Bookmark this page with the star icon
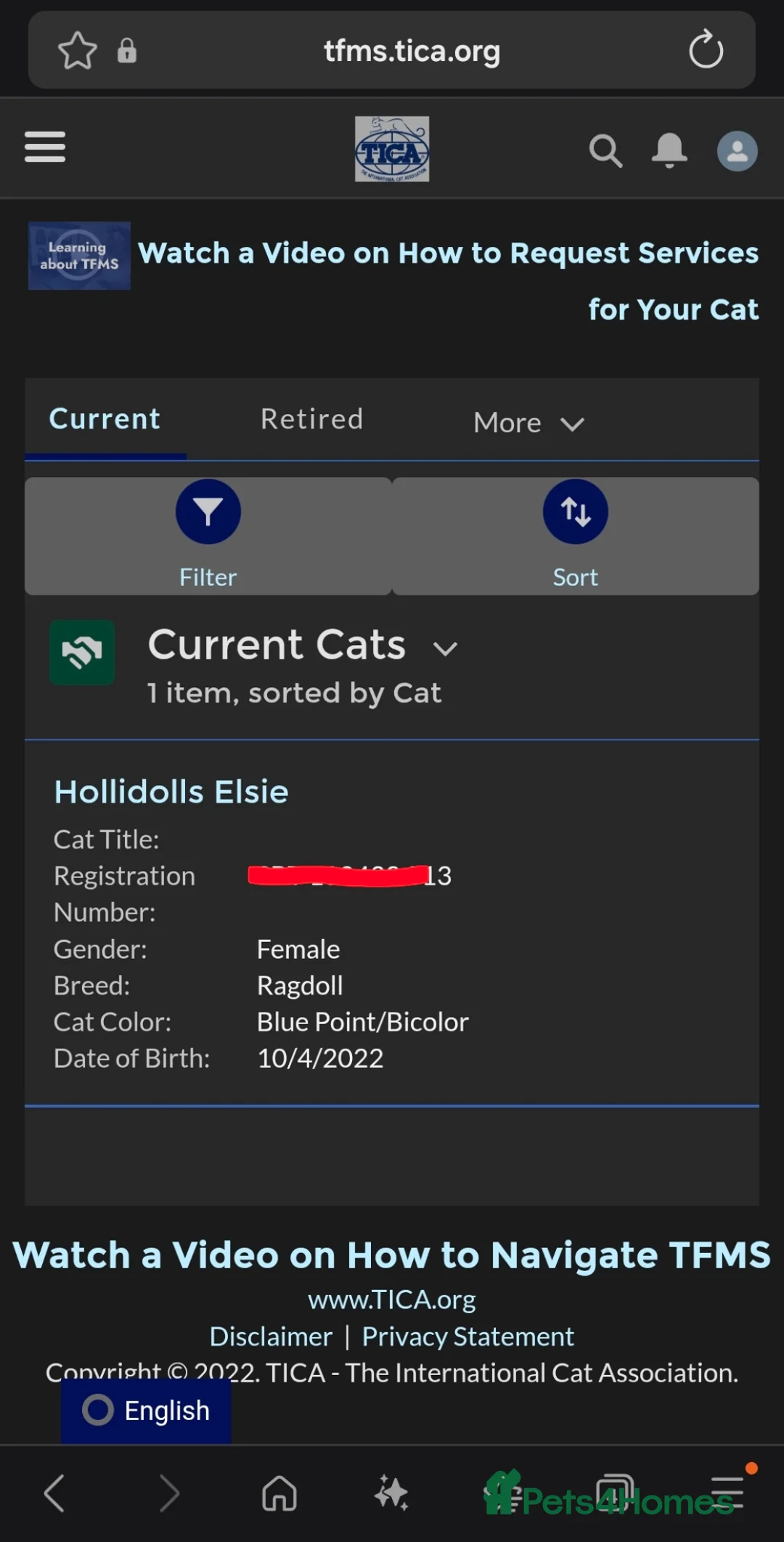 point(78,50)
